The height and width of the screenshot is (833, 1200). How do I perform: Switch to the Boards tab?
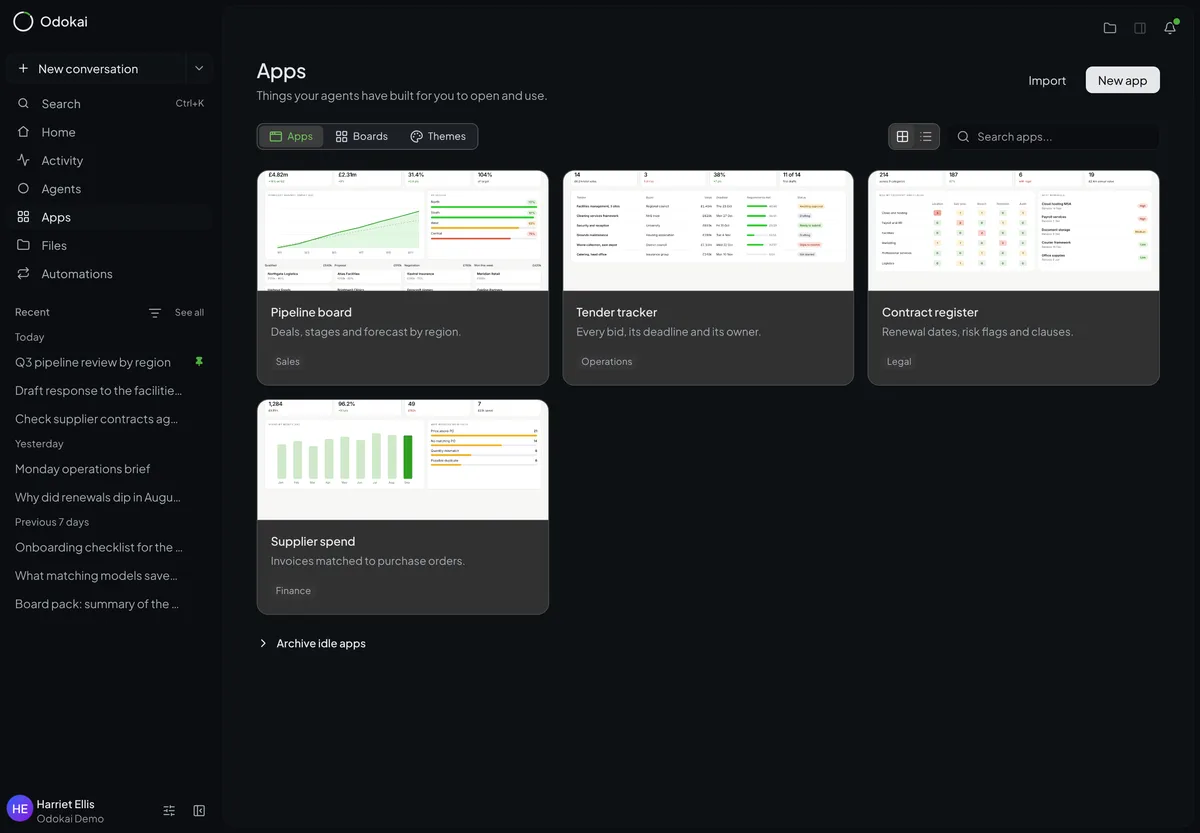tap(361, 136)
